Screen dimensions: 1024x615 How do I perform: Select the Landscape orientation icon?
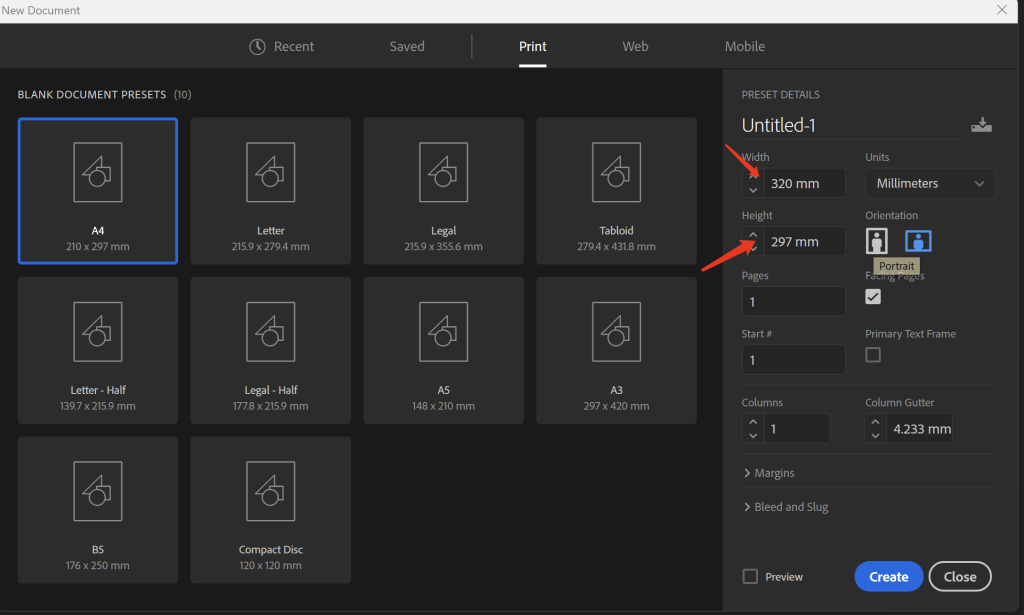pyautogui.click(x=918, y=241)
